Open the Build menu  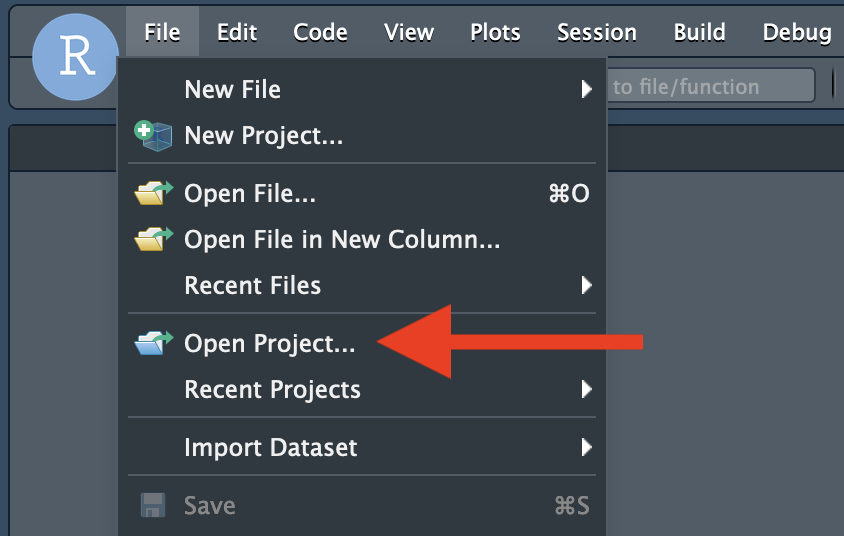[x=700, y=32]
